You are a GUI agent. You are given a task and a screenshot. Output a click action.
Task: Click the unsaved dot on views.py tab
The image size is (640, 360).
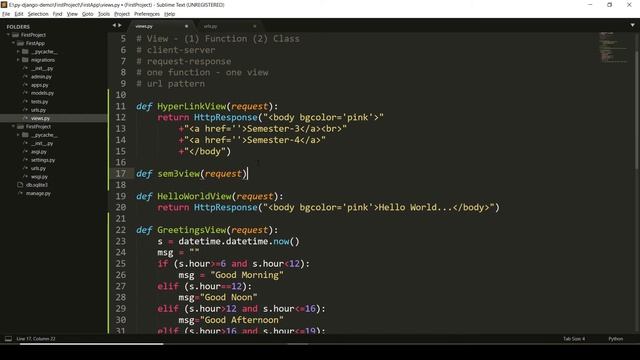click(187, 26)
